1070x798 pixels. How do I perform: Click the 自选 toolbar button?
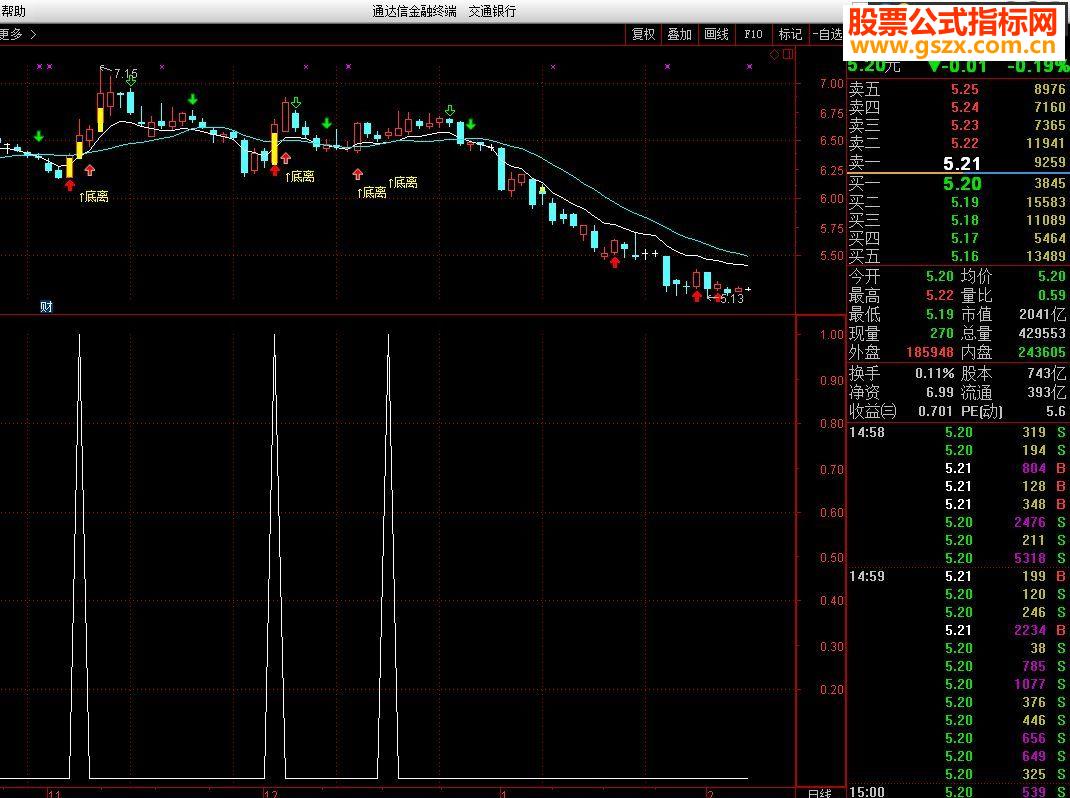click(828, 34)
